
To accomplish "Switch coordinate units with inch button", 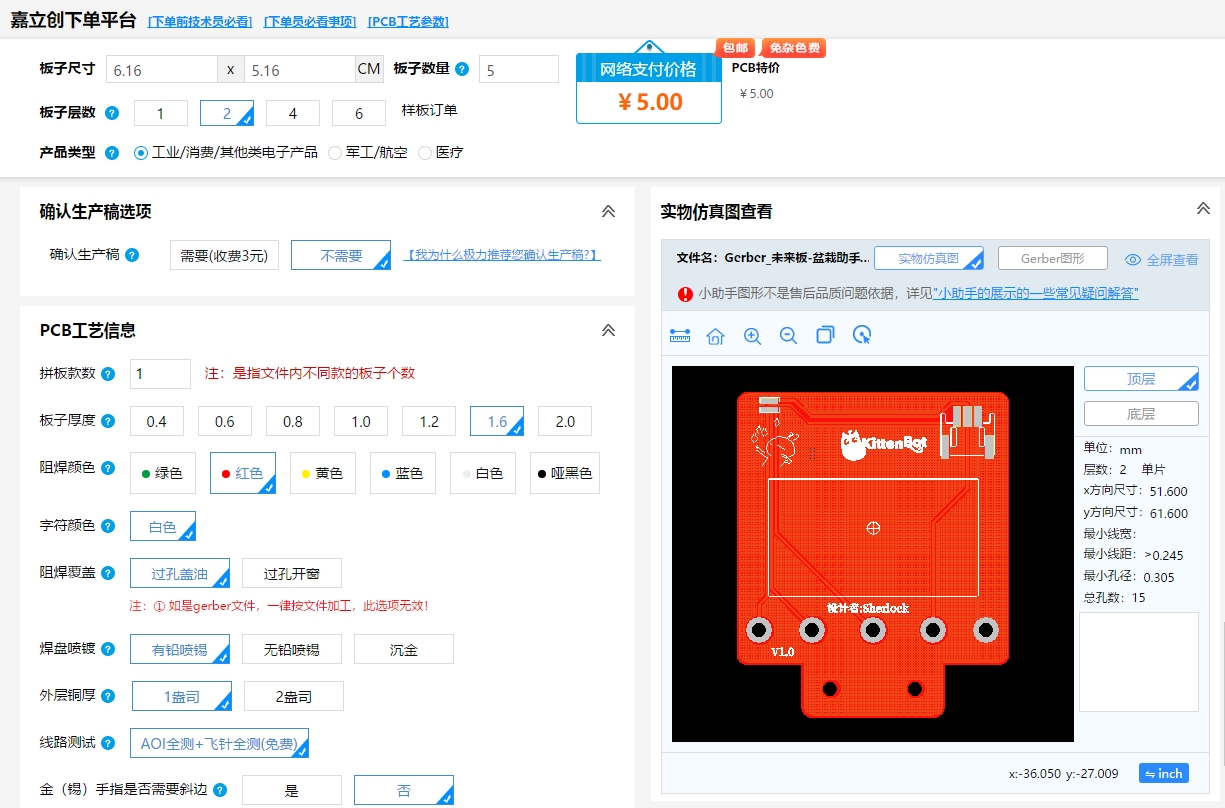I will 1164,774.
